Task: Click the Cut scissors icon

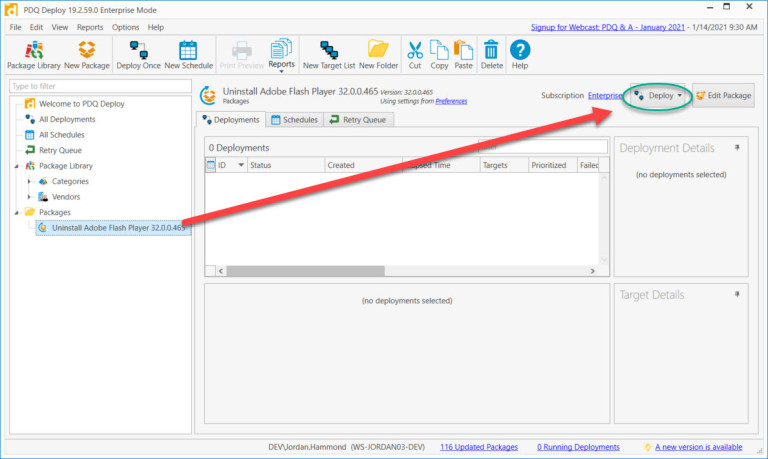Action: (415, 55)
